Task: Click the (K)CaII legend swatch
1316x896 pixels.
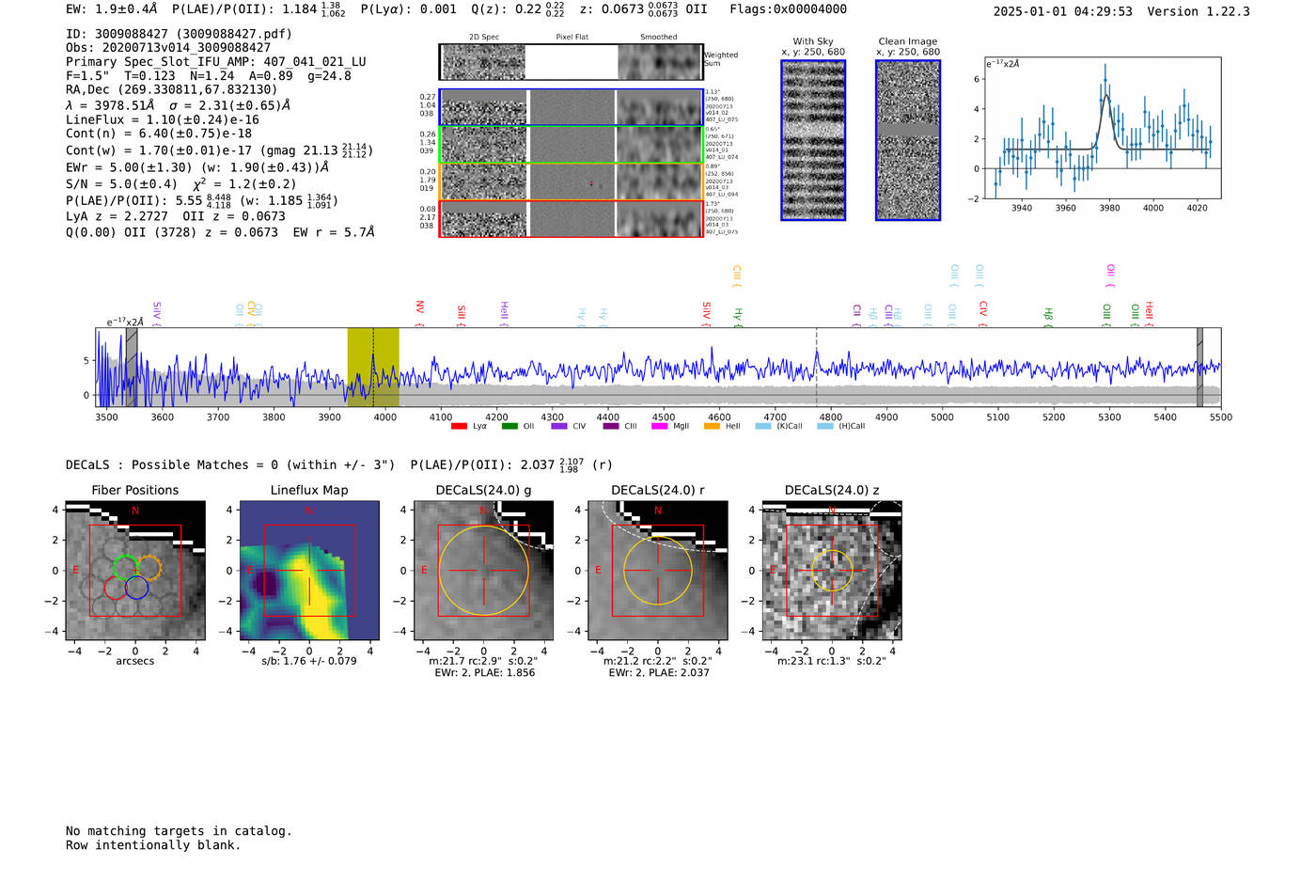Action: pos(763,426)
